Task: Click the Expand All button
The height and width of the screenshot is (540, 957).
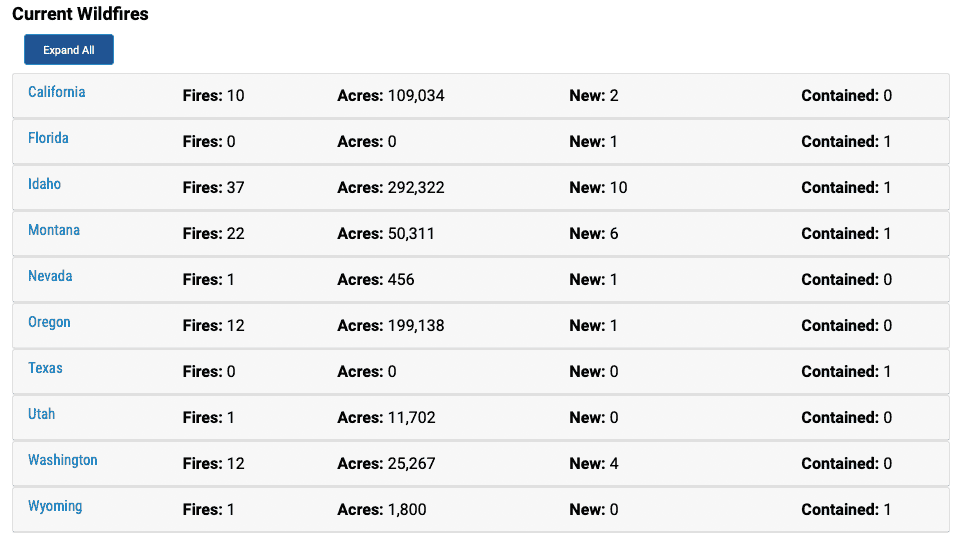Action: click(69, 49)
